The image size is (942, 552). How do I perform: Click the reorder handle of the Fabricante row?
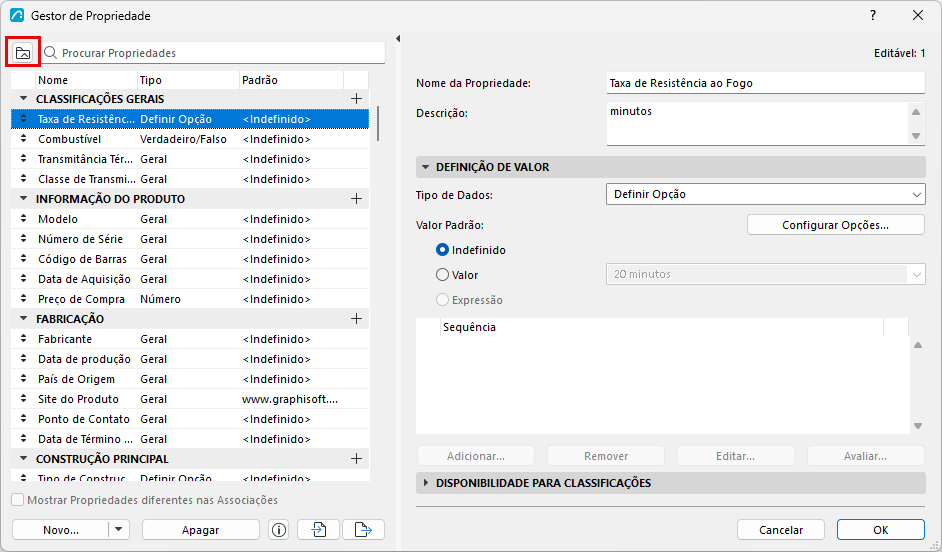tap(23, 339)
